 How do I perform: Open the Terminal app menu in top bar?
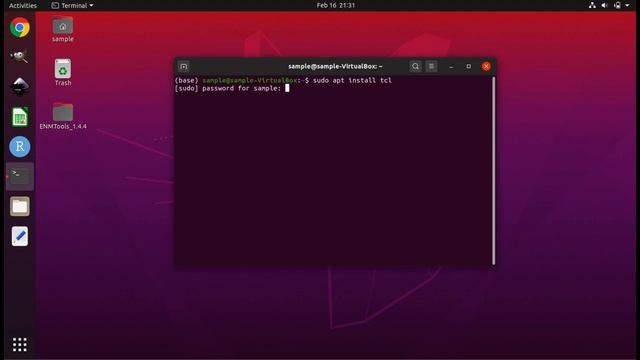(x=72, y=5)
